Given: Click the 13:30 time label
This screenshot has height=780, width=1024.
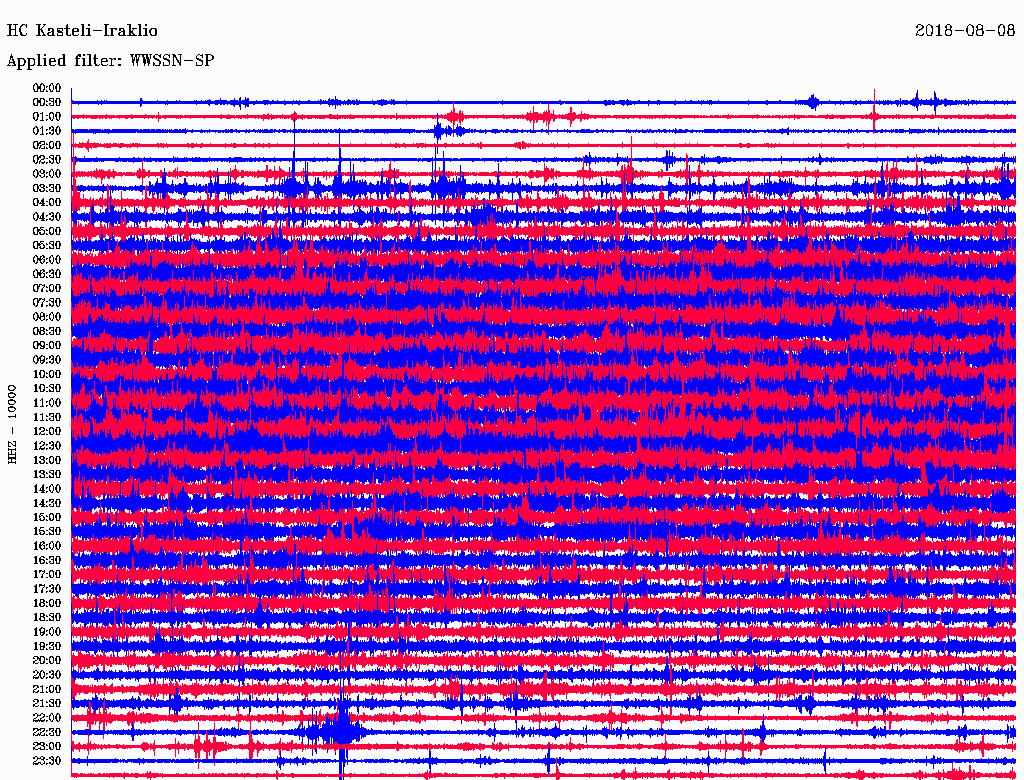Looking at the screenshot, I should (x=47, y=475).
